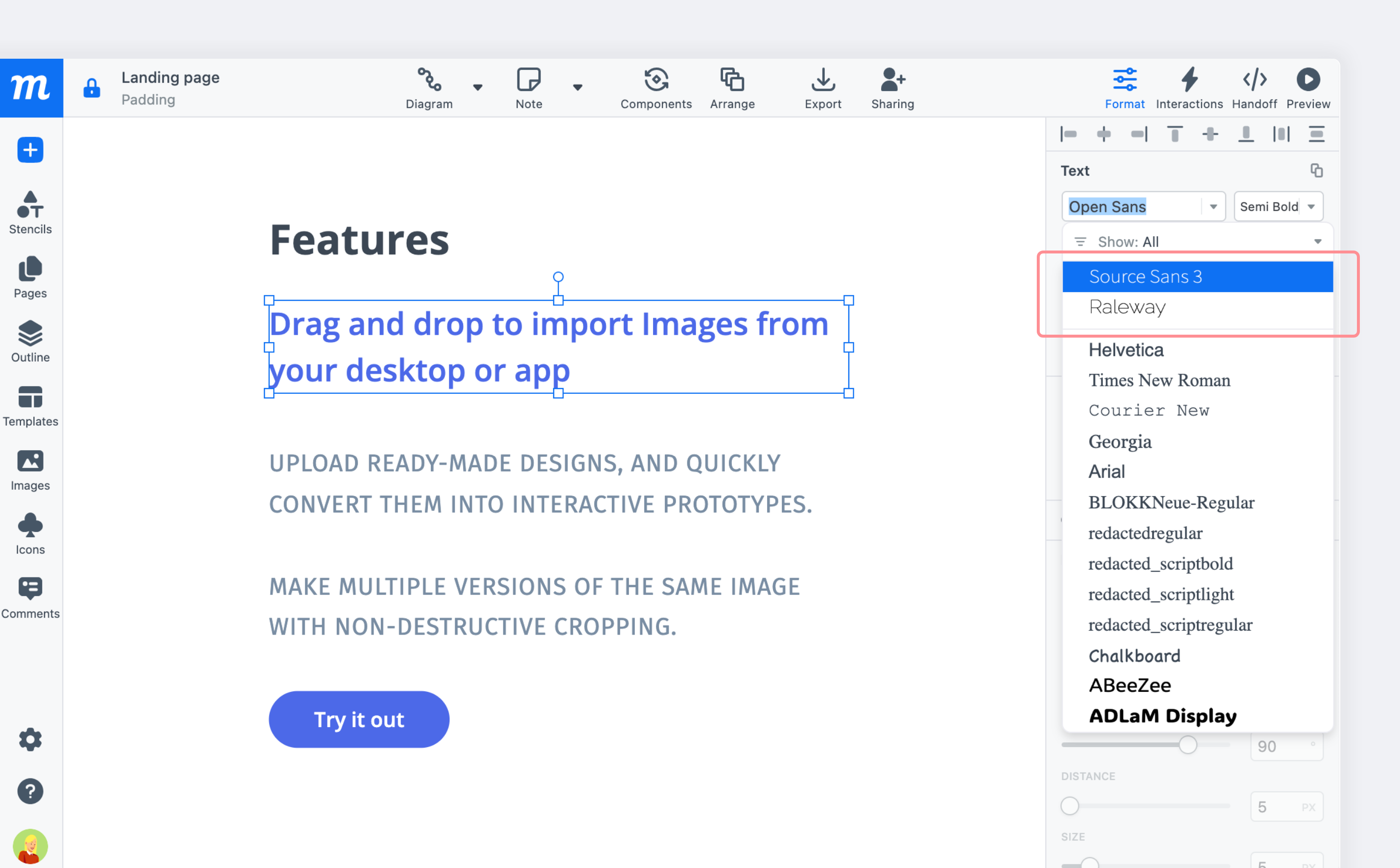This screenshot has width=1400, height=868.
Task: Click the blue lock icon
Action: [x=92, y=88]
